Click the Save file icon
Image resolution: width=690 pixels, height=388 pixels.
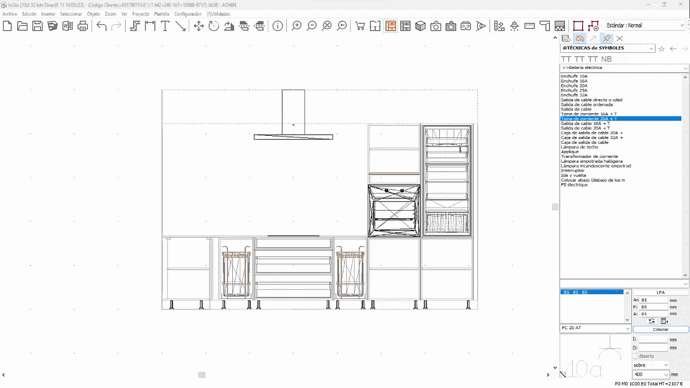[37, 26]
